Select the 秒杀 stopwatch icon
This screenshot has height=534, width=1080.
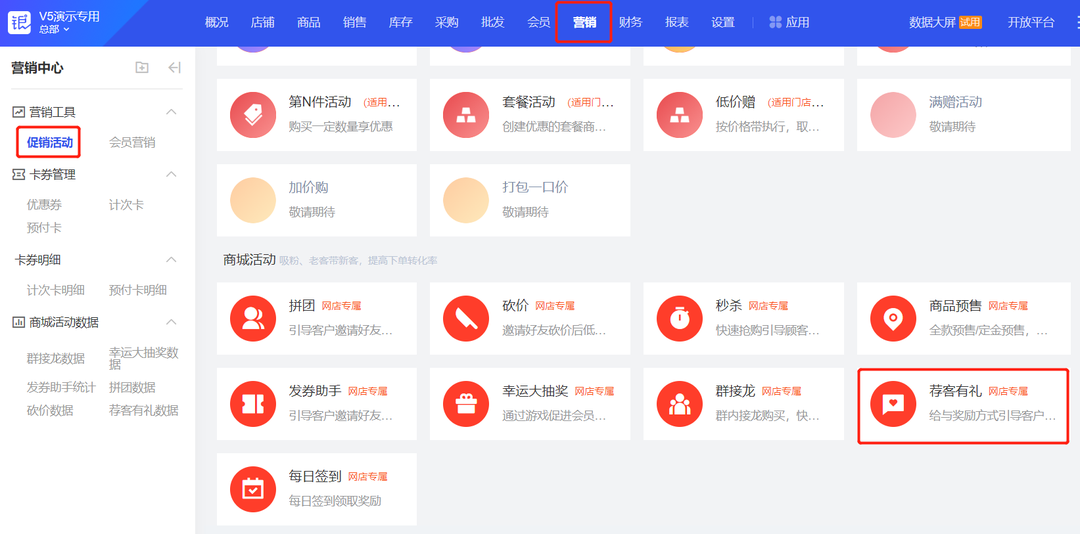click(x=680, y=319)
